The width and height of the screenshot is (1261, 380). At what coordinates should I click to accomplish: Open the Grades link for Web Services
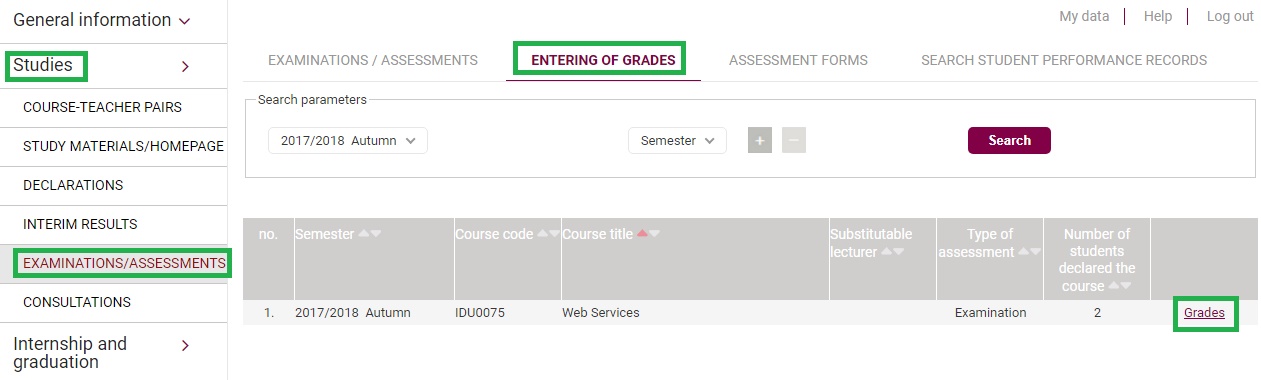pyautogui.click(x=1204, y=313)
